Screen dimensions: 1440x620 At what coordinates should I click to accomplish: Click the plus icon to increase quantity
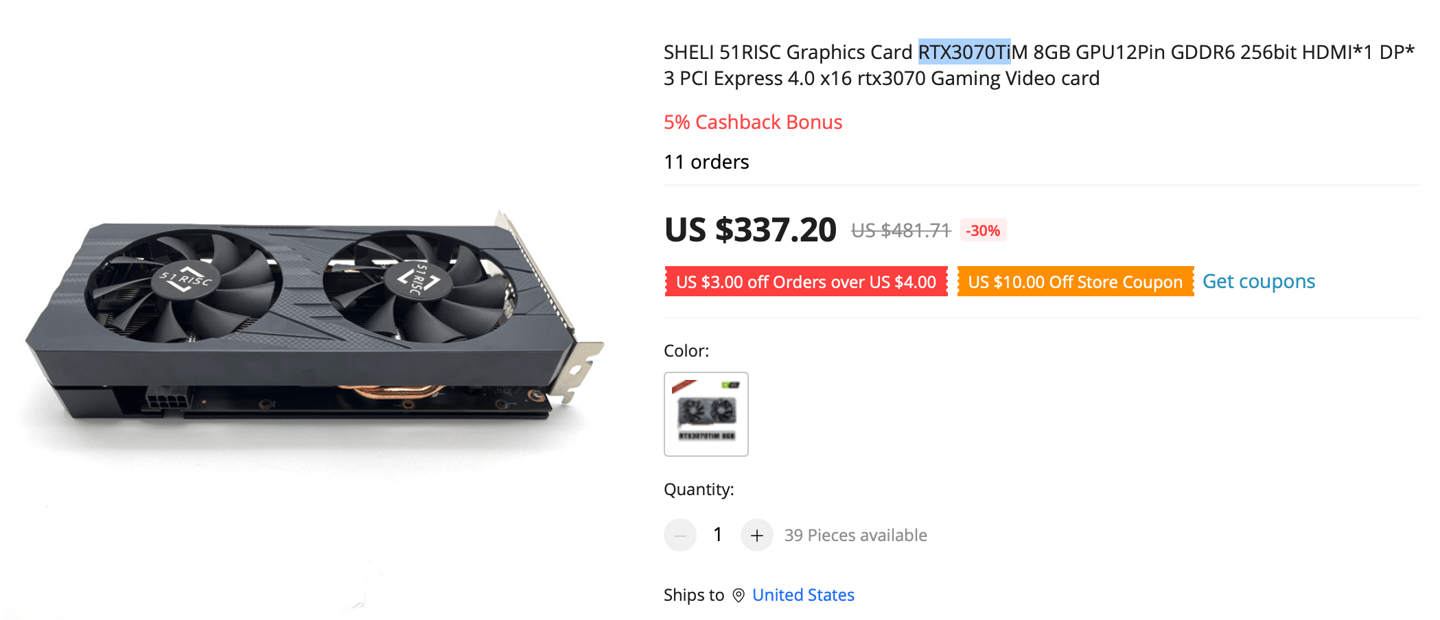(x=757, y=534)
